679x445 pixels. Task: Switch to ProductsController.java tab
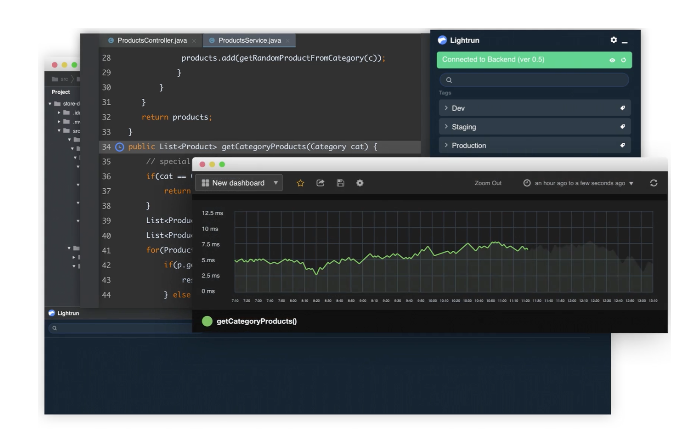(151, 40)
